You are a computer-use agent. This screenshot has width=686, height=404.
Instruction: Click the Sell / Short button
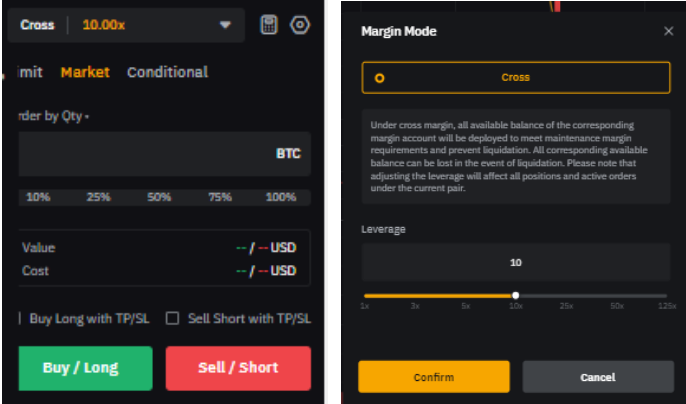238,368
